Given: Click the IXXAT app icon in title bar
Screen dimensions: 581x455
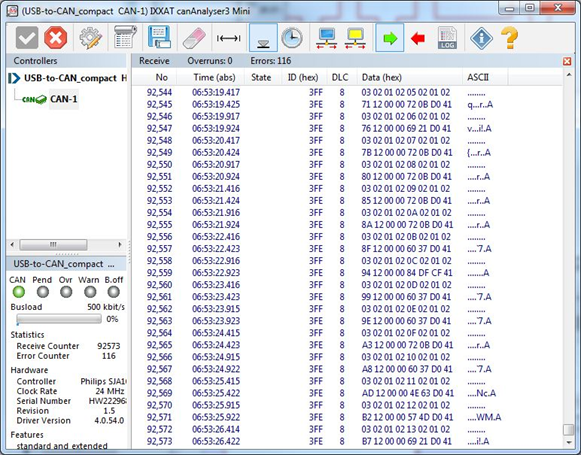Looking at the screenshot, I should pos(12,11).
